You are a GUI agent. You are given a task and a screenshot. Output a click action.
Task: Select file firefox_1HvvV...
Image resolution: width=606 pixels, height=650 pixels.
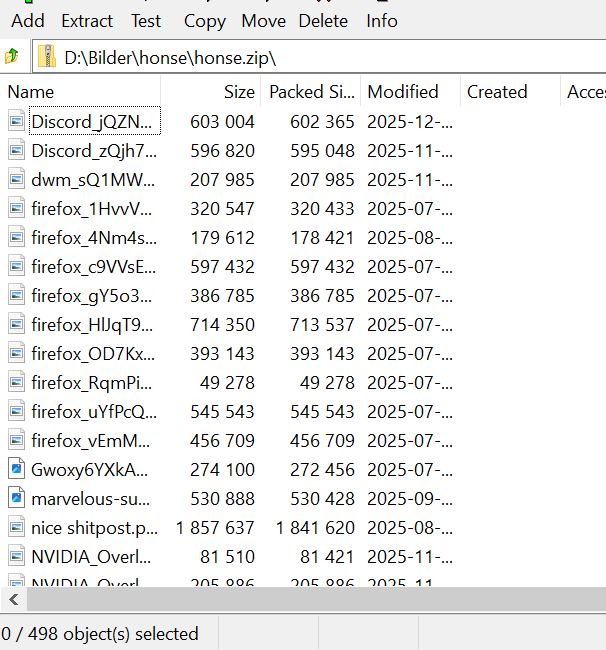click(x=92, y=209)
